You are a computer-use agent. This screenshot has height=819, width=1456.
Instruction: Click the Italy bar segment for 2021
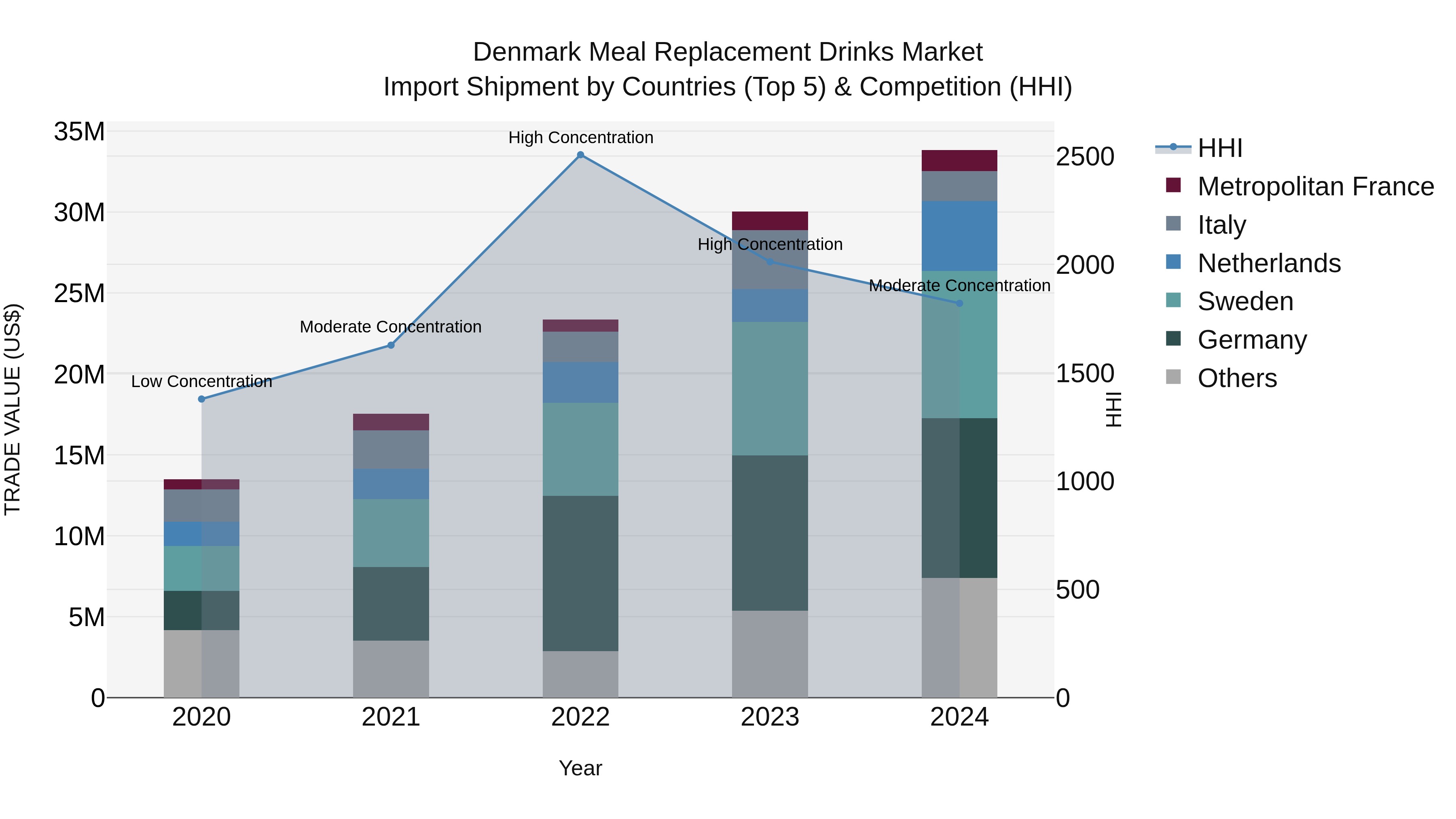click(391, 449)
